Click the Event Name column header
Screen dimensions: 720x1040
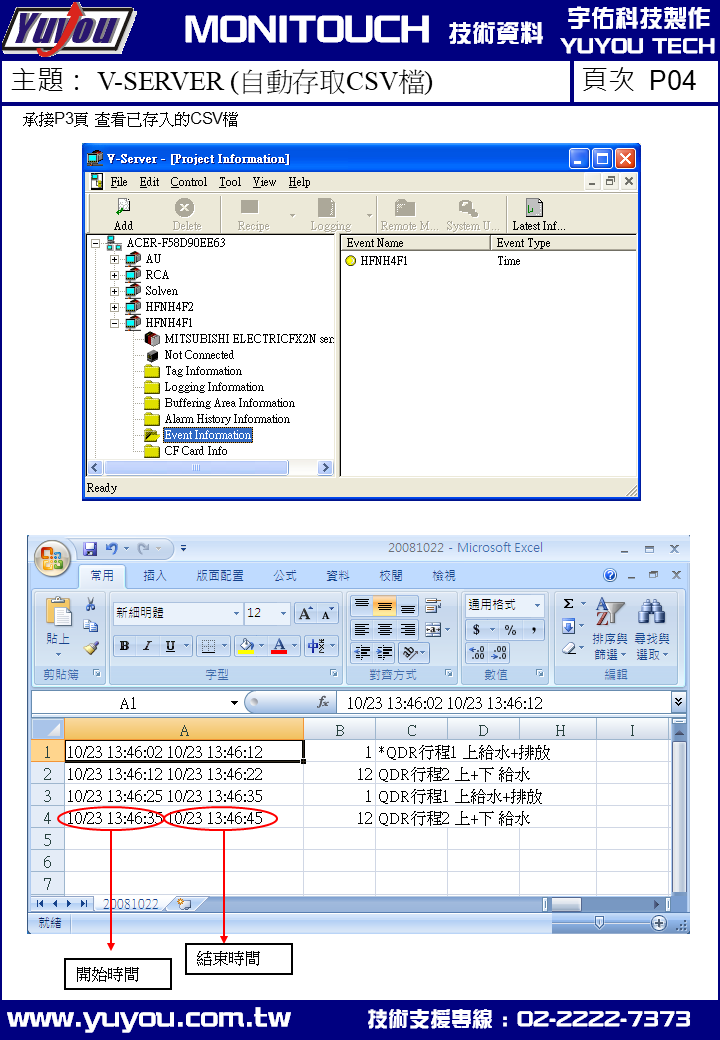coord(416,243)
